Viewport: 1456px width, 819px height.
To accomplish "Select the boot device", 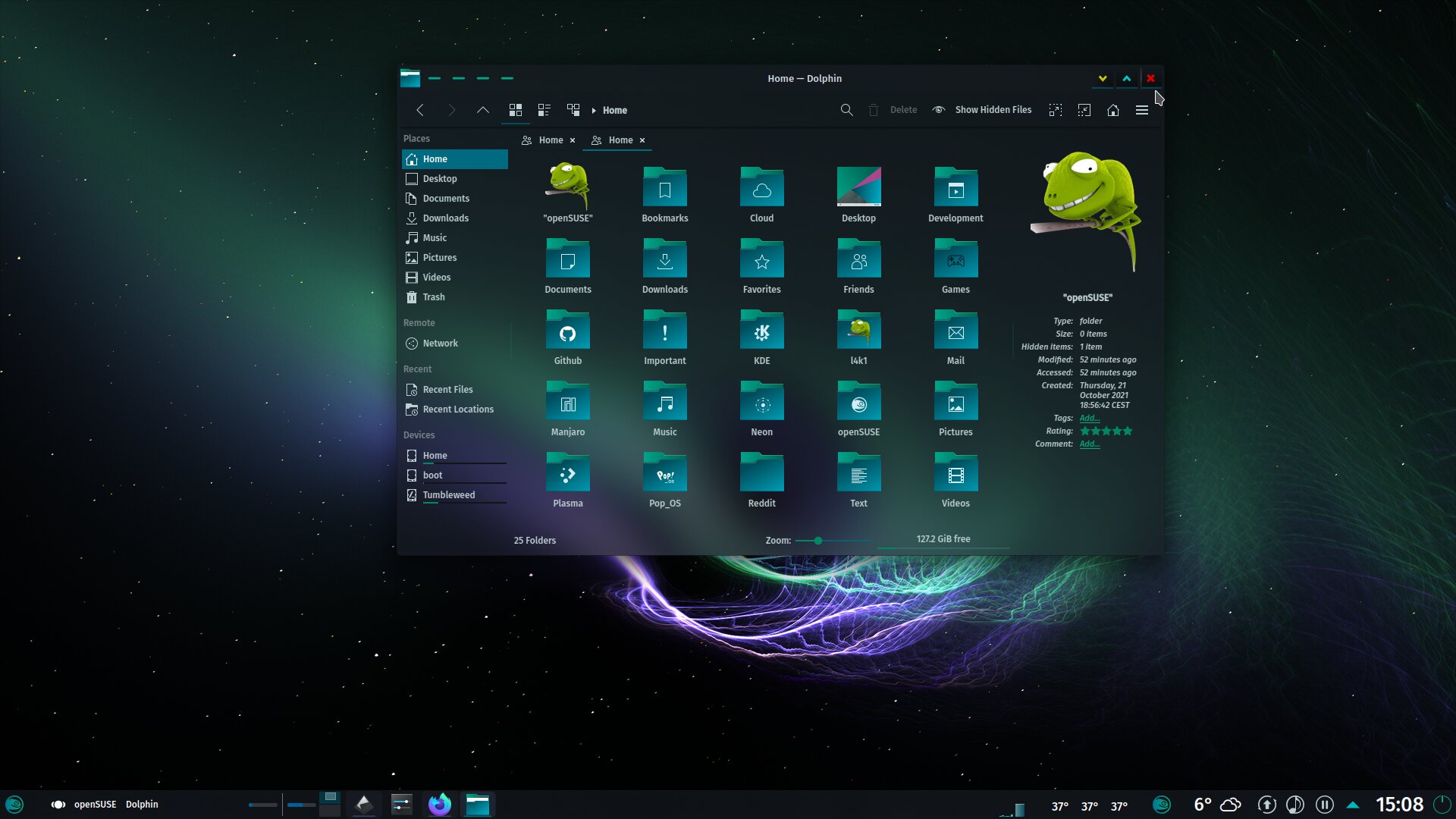I will click(454, 475).
